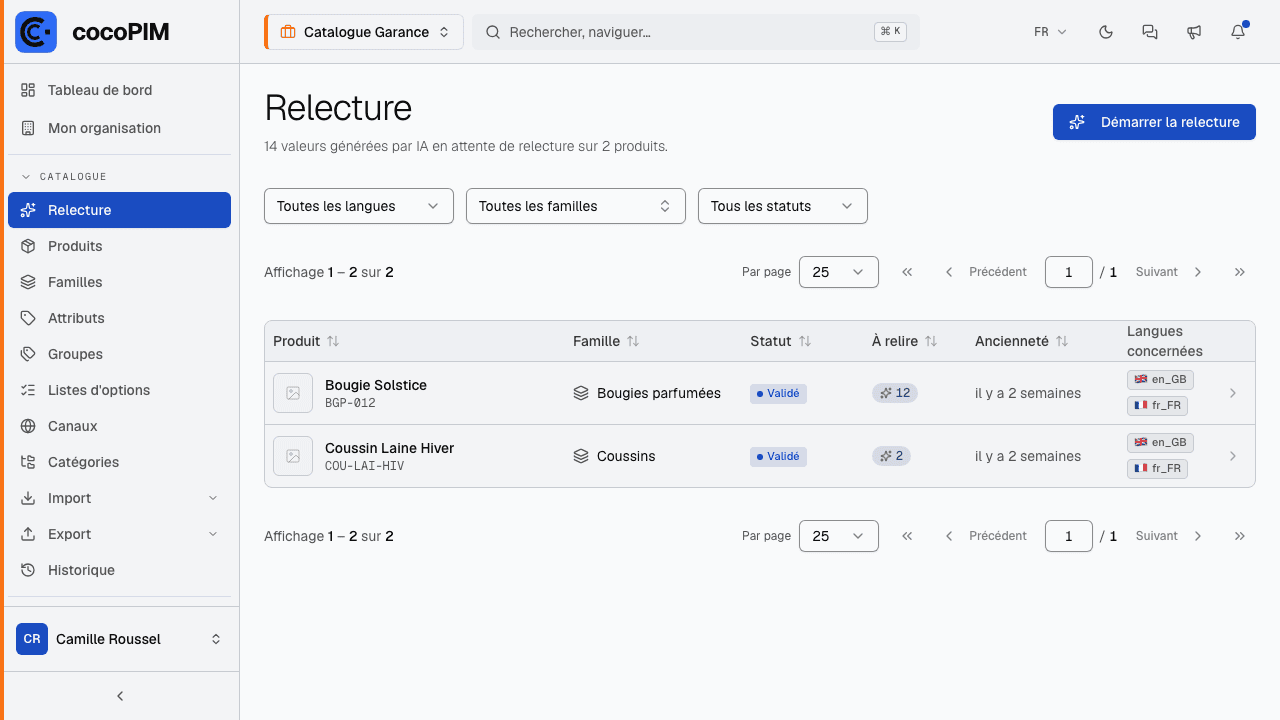
Task: Sort by Famille column
Action: [606, 341]
